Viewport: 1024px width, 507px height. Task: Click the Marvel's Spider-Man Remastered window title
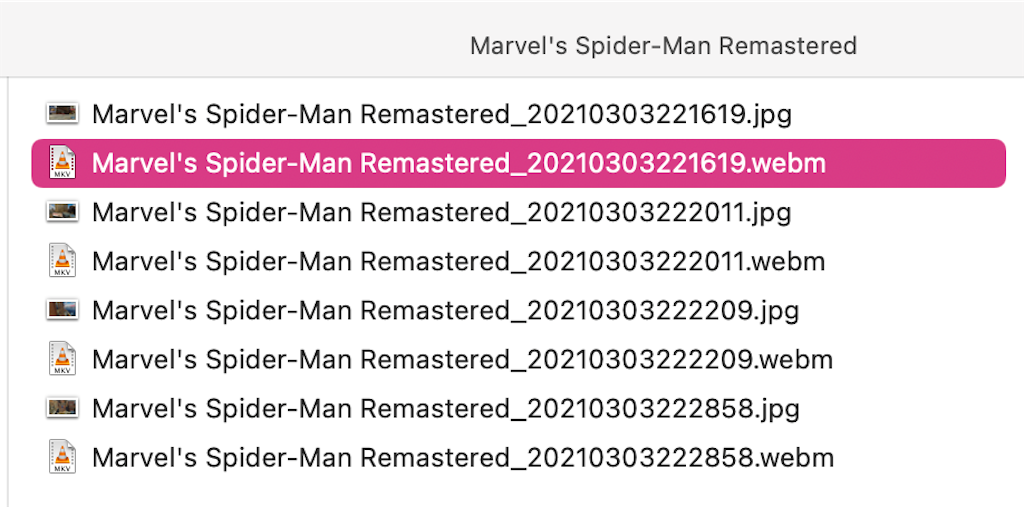click(x=663, y=46)
